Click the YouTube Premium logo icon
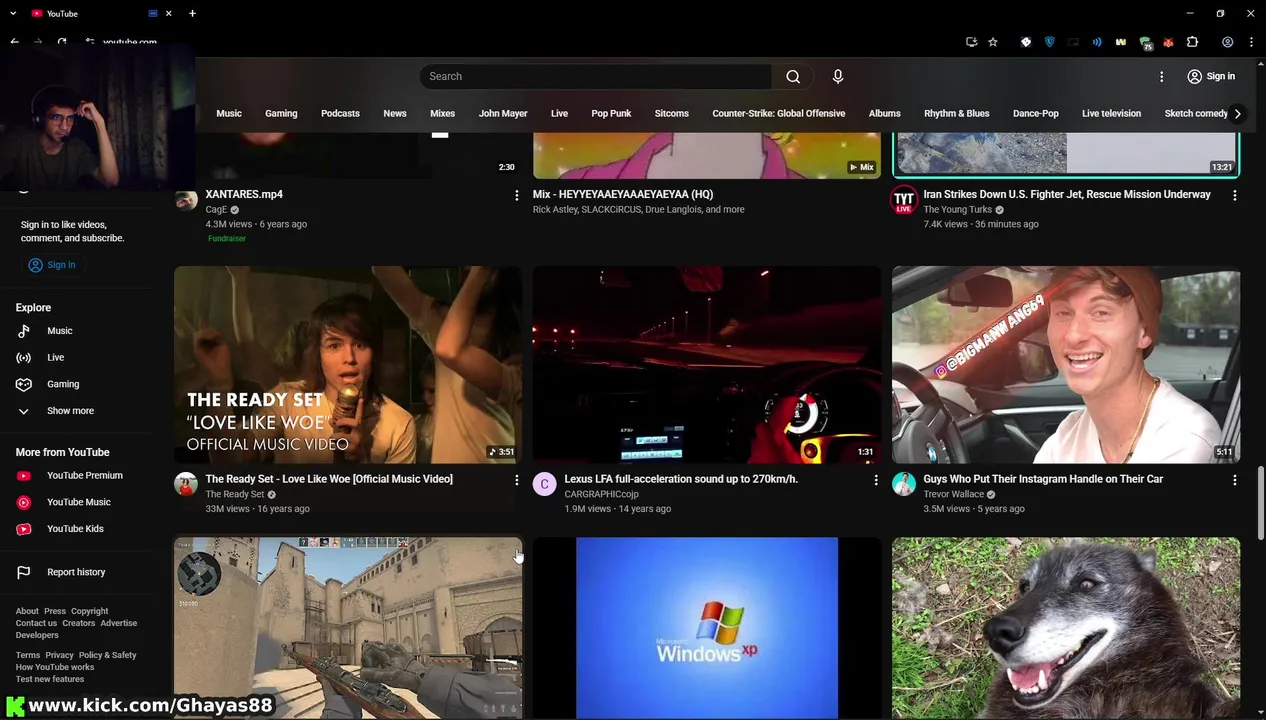This screenshot has width=1266, height=720. (24, 476)
